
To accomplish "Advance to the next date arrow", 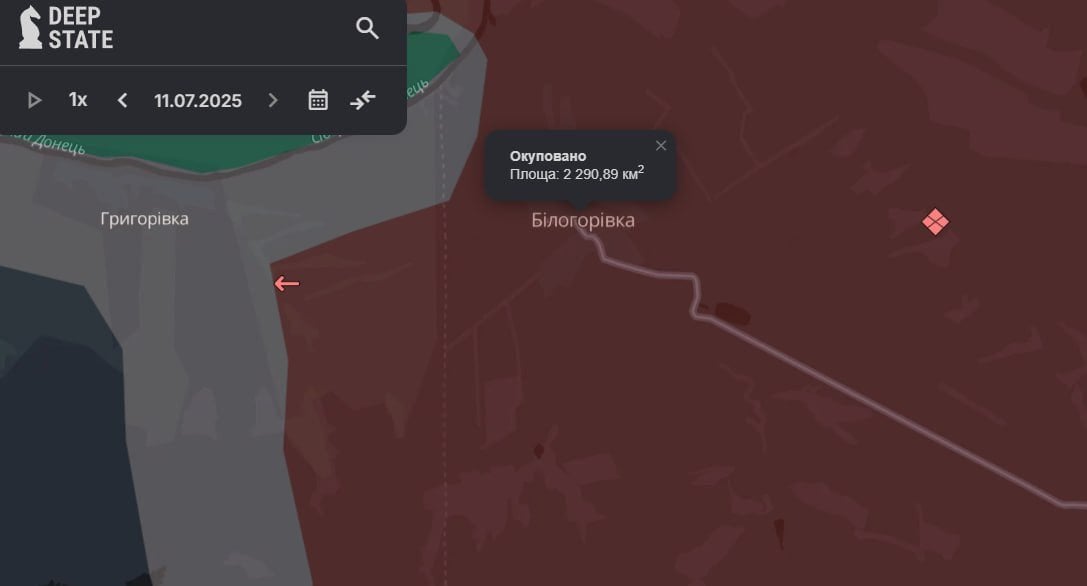I will [273, 101].
